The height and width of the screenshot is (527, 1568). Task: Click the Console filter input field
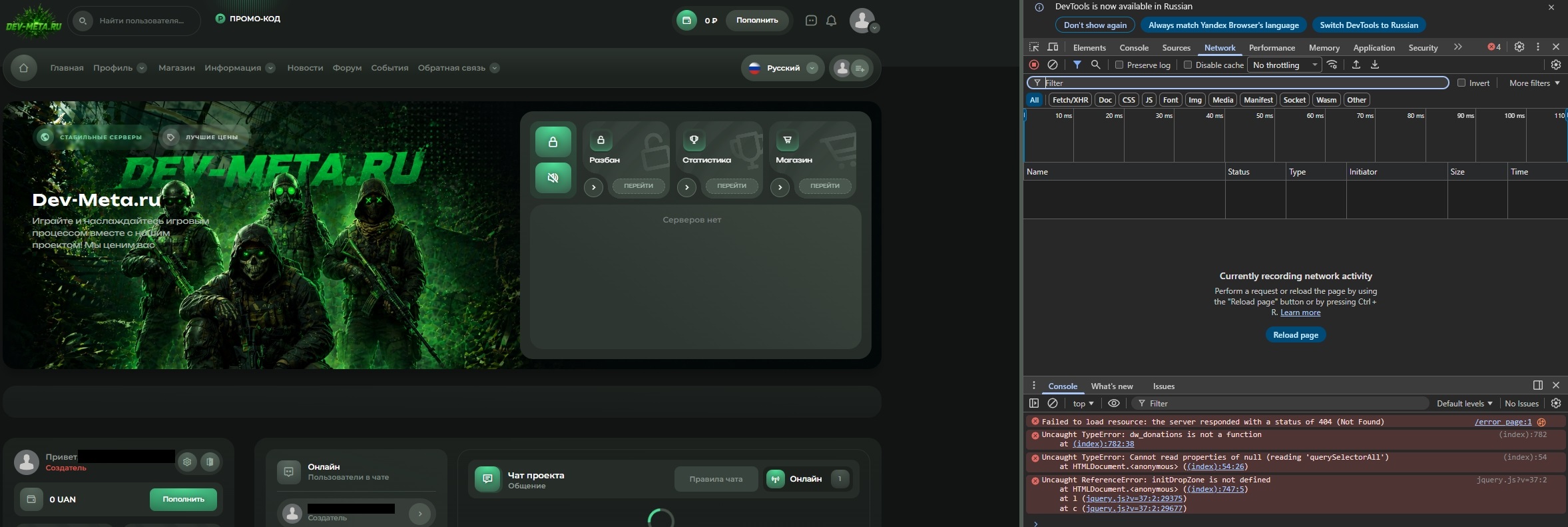pyautogui.click(x=1280, y=403)
